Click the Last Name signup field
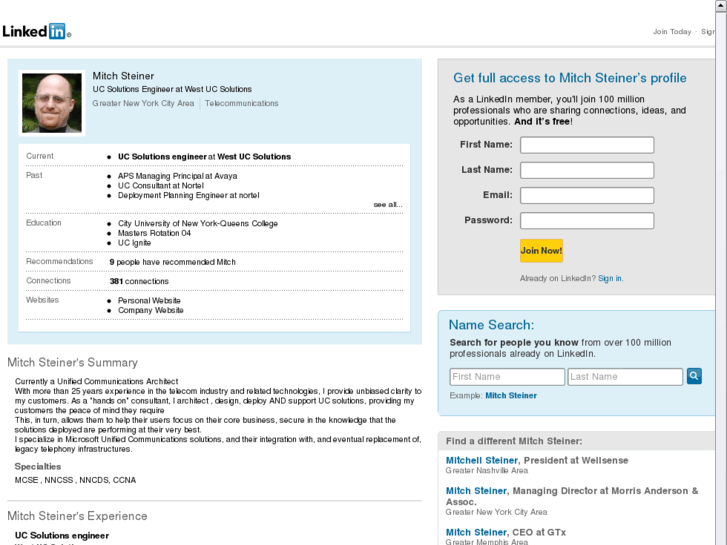The height and width of the screenshot is (545, 727). [x=587, y=170]
